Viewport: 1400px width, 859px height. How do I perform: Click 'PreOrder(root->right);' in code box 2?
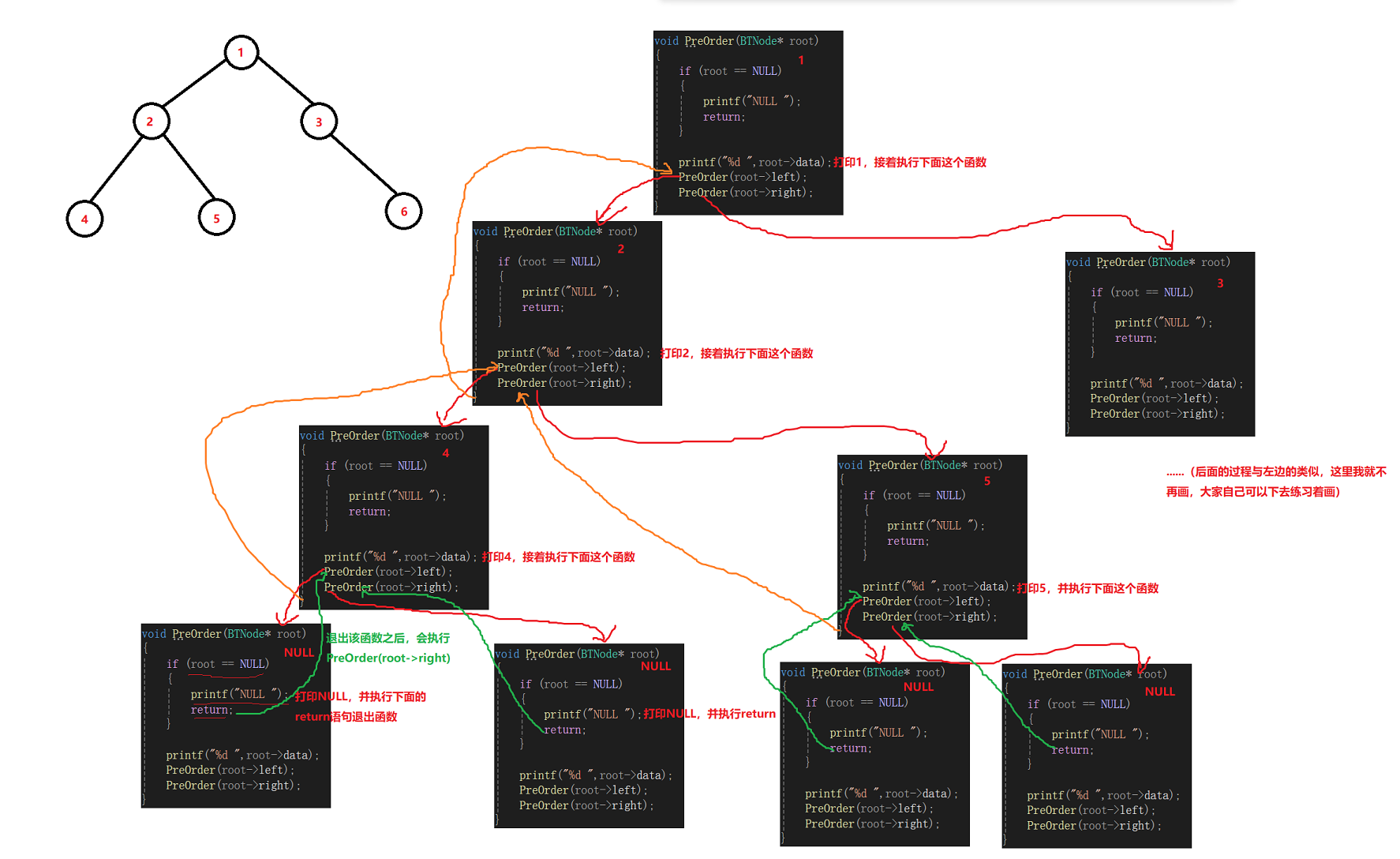click(565, 383)
